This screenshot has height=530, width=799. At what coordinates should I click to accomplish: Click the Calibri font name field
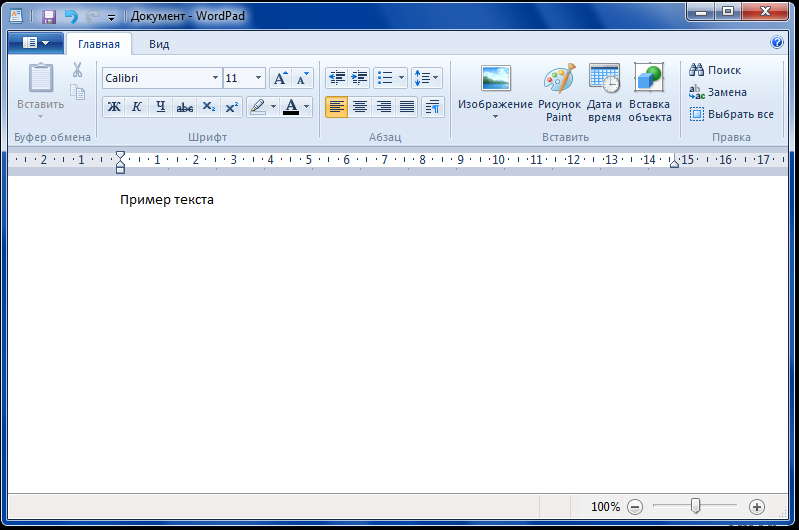[x=156, y=78]
